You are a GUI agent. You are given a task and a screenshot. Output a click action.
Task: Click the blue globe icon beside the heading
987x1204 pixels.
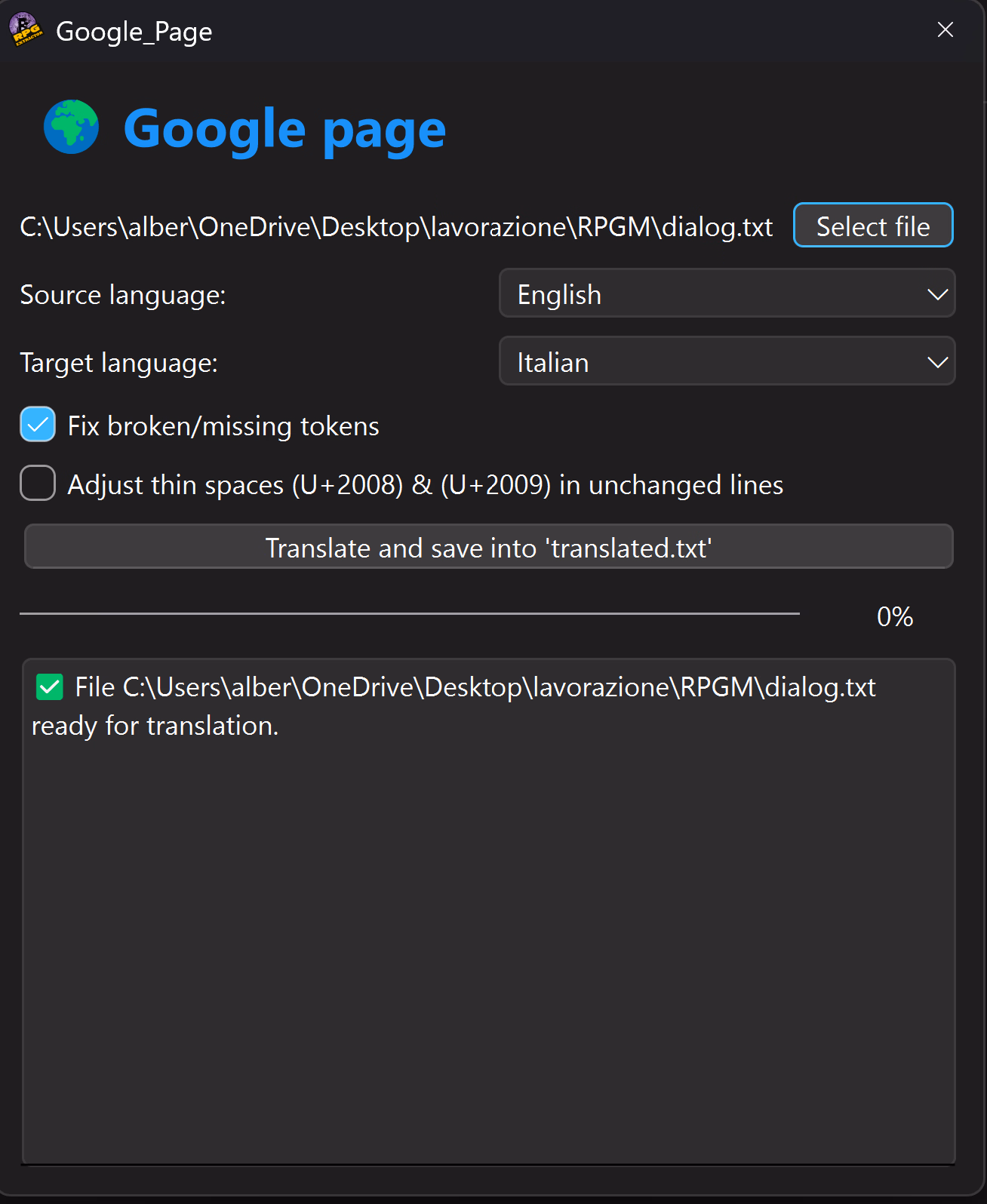(71, 127)
